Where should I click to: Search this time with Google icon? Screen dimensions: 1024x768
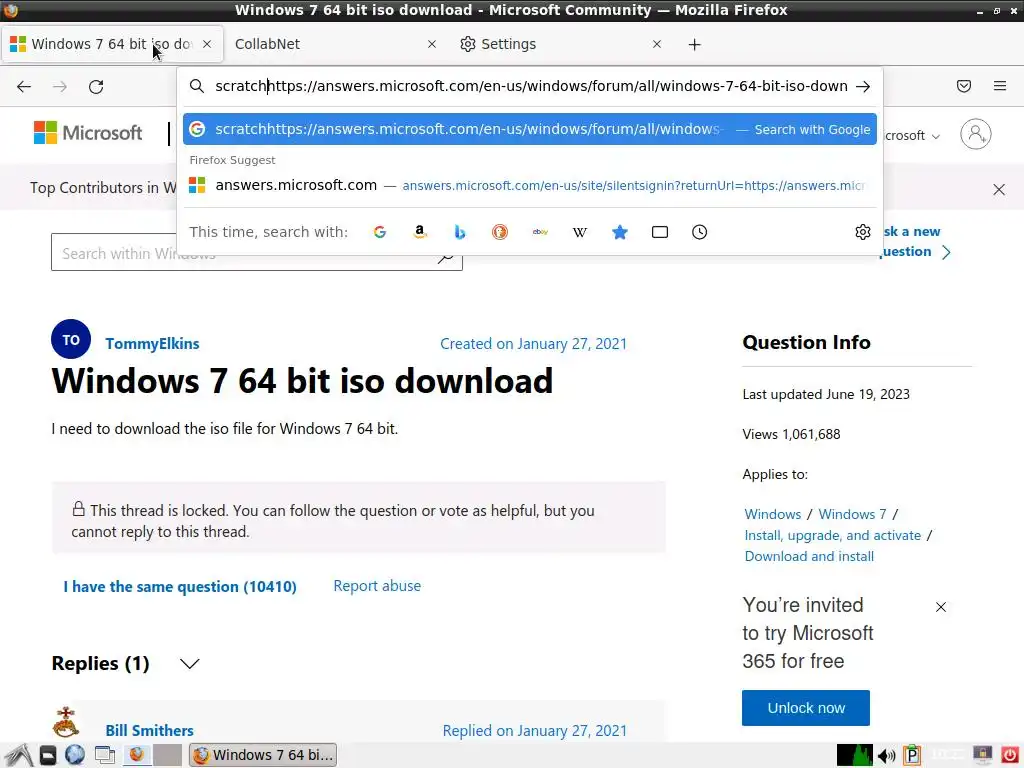point(379,232)
